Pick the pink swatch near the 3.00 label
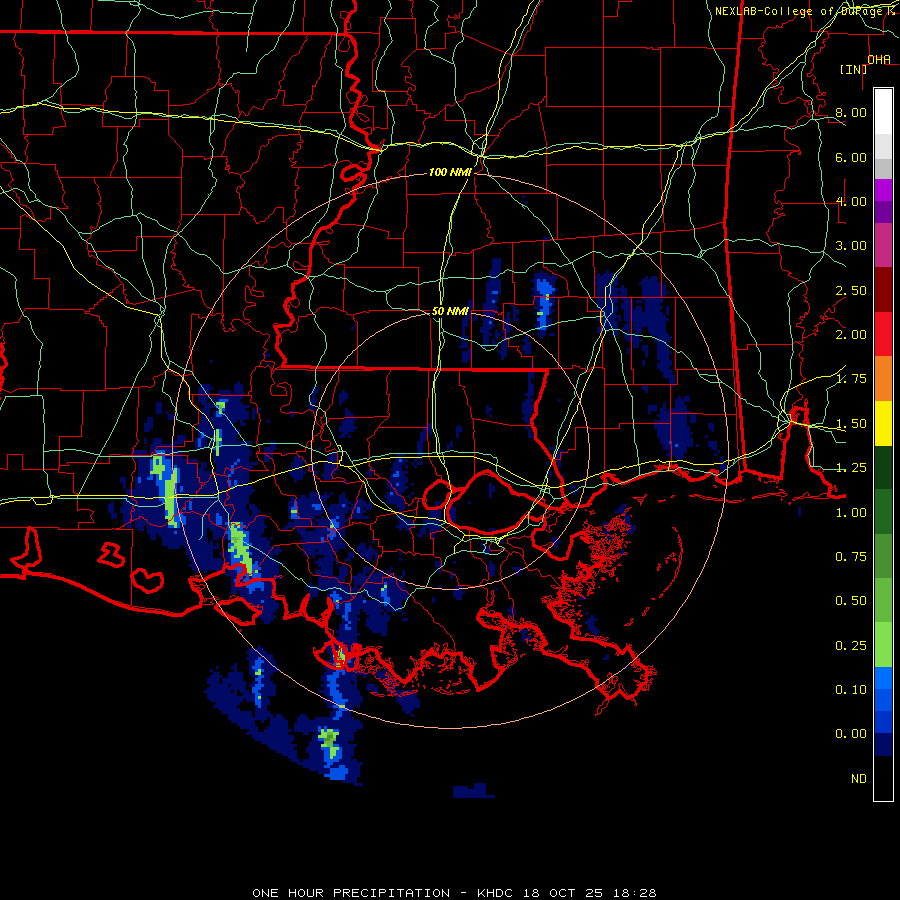900x900 pixels. pyautogui.click(x=883, y=245)
